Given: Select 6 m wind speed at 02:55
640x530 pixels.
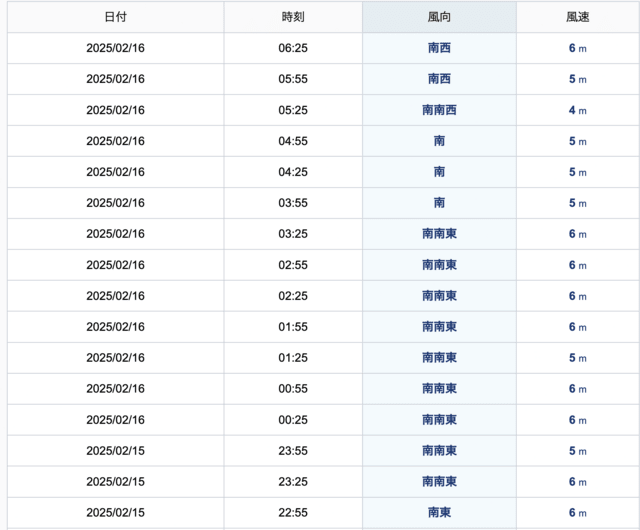Looking at the screenshot, I should click(578, 265).
